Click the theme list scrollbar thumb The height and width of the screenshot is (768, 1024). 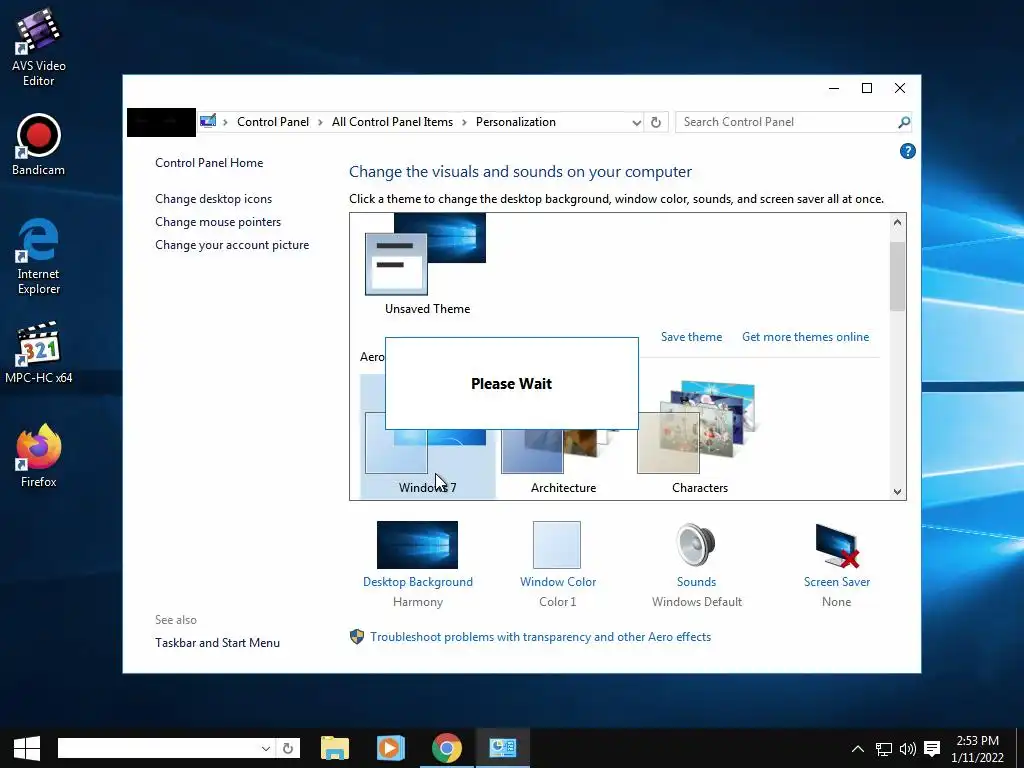tap(897, 276)
